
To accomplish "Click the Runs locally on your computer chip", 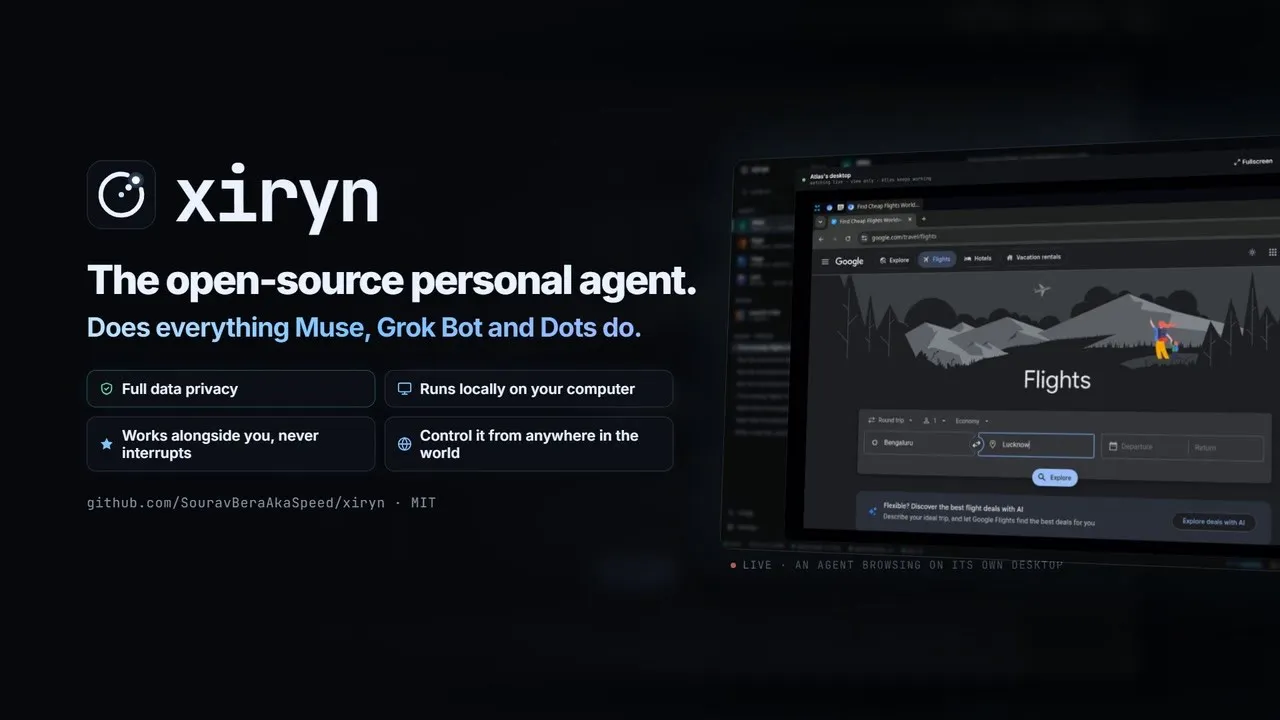I will tap(529, 389).
